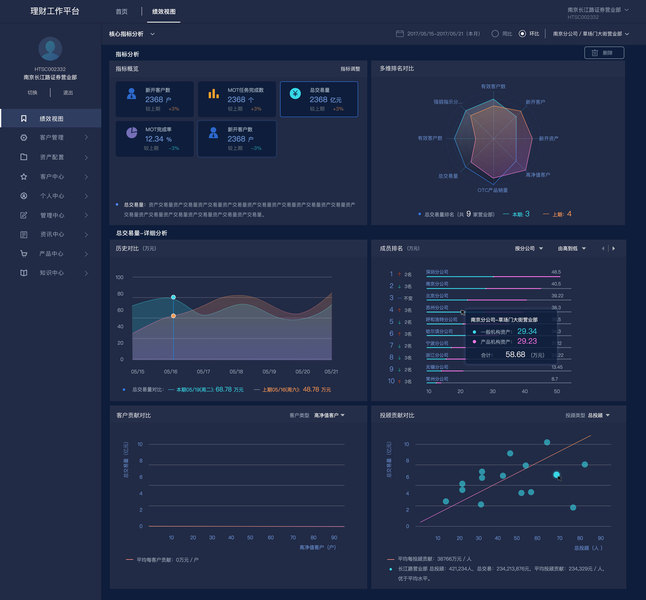Screen dimensions: 646x600
Task: Click the orange data point on 05/16 line chart
Action: 173,316
